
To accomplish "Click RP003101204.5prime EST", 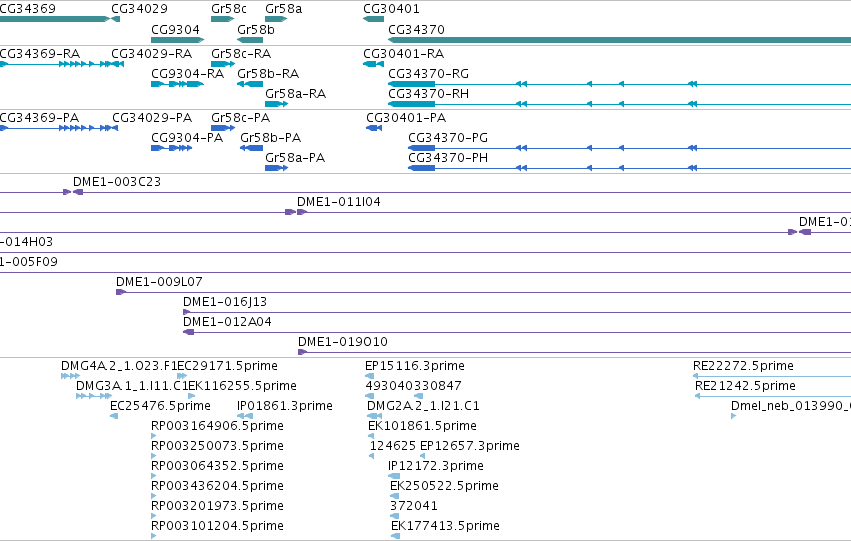I will tap(154, 536).
